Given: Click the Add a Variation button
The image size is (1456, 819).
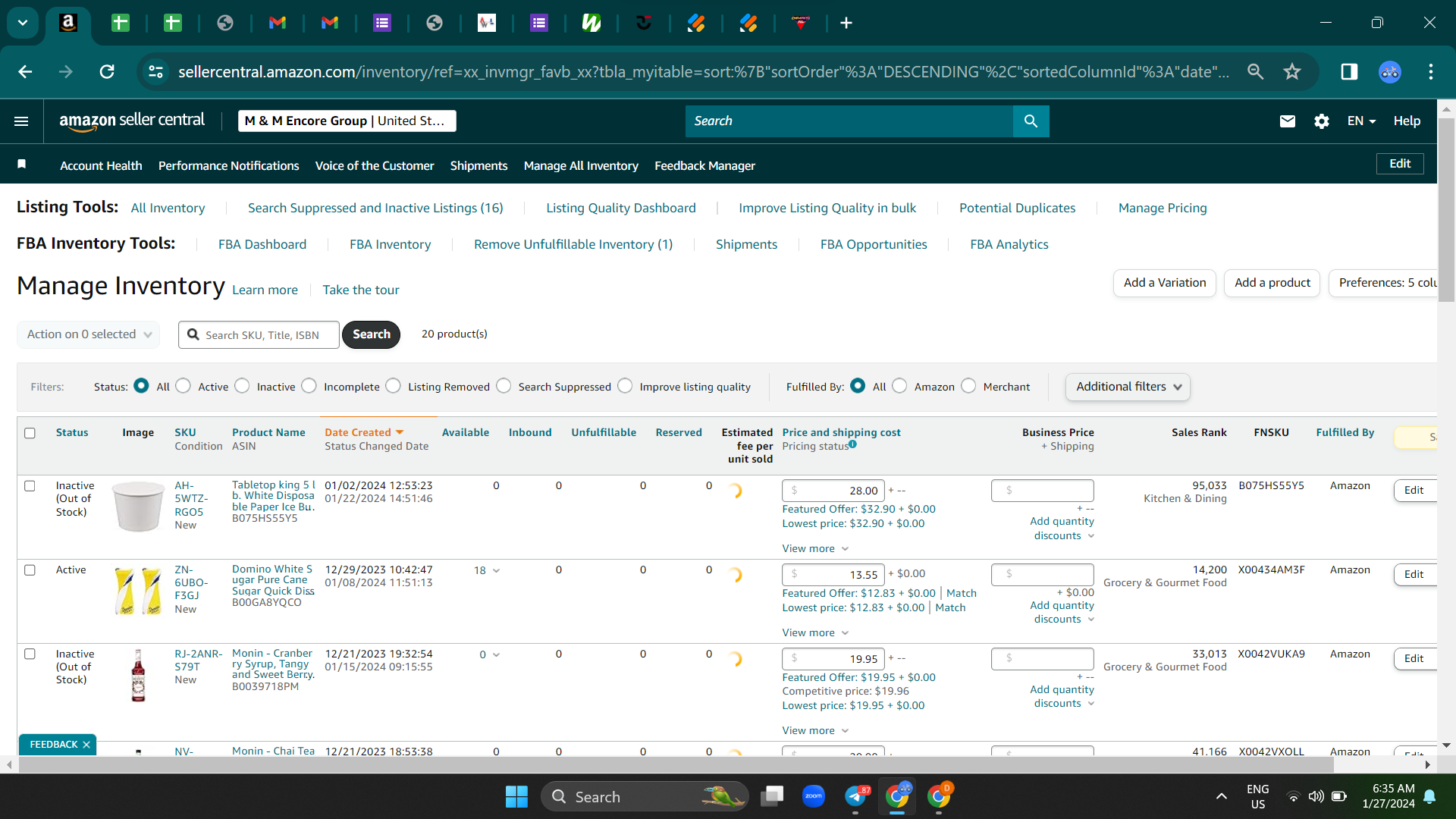Looking at the screenshot, I should click(x=1165, y=283).
